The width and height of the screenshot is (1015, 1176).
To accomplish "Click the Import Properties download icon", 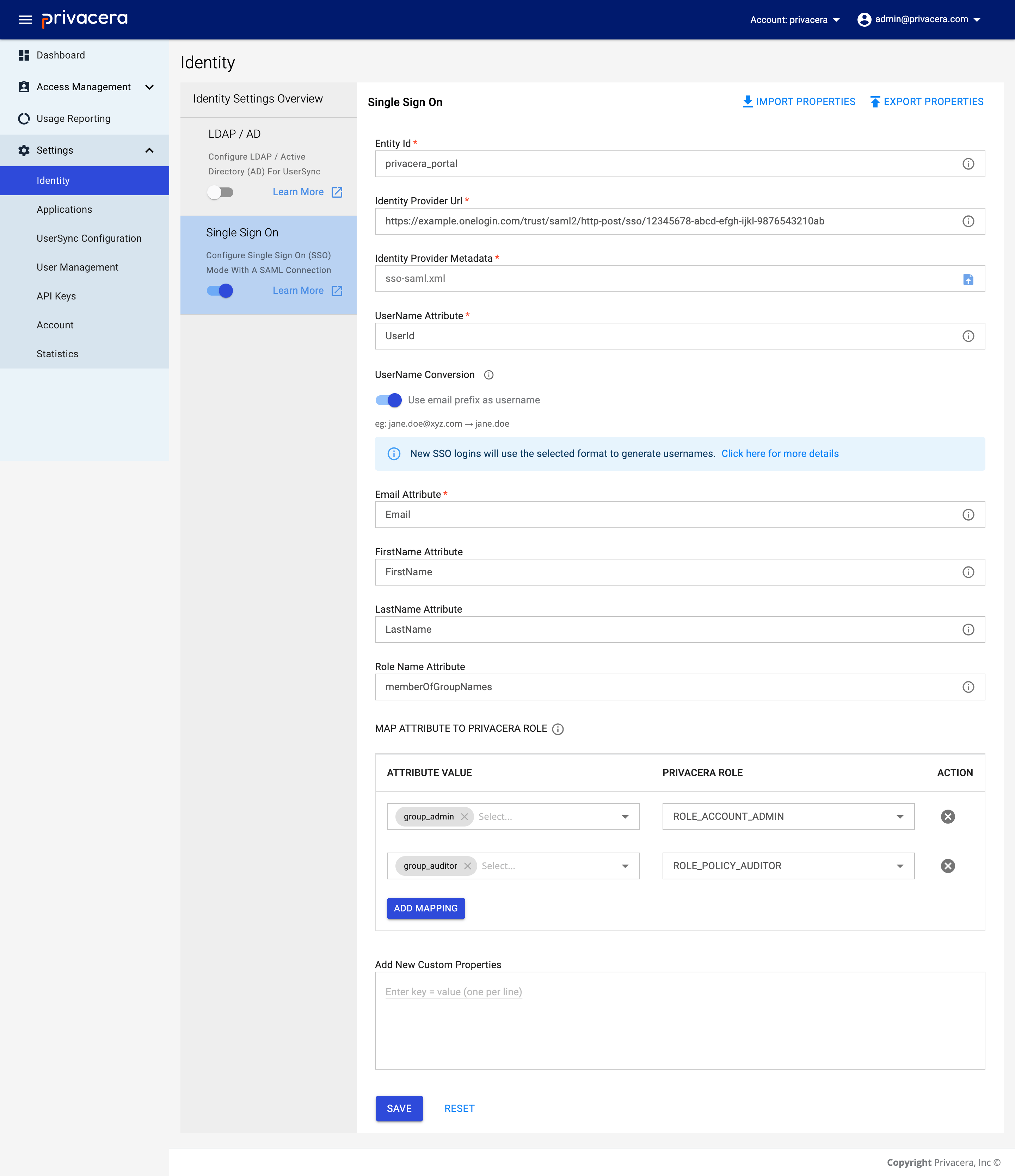I will [x=747, y=101].
